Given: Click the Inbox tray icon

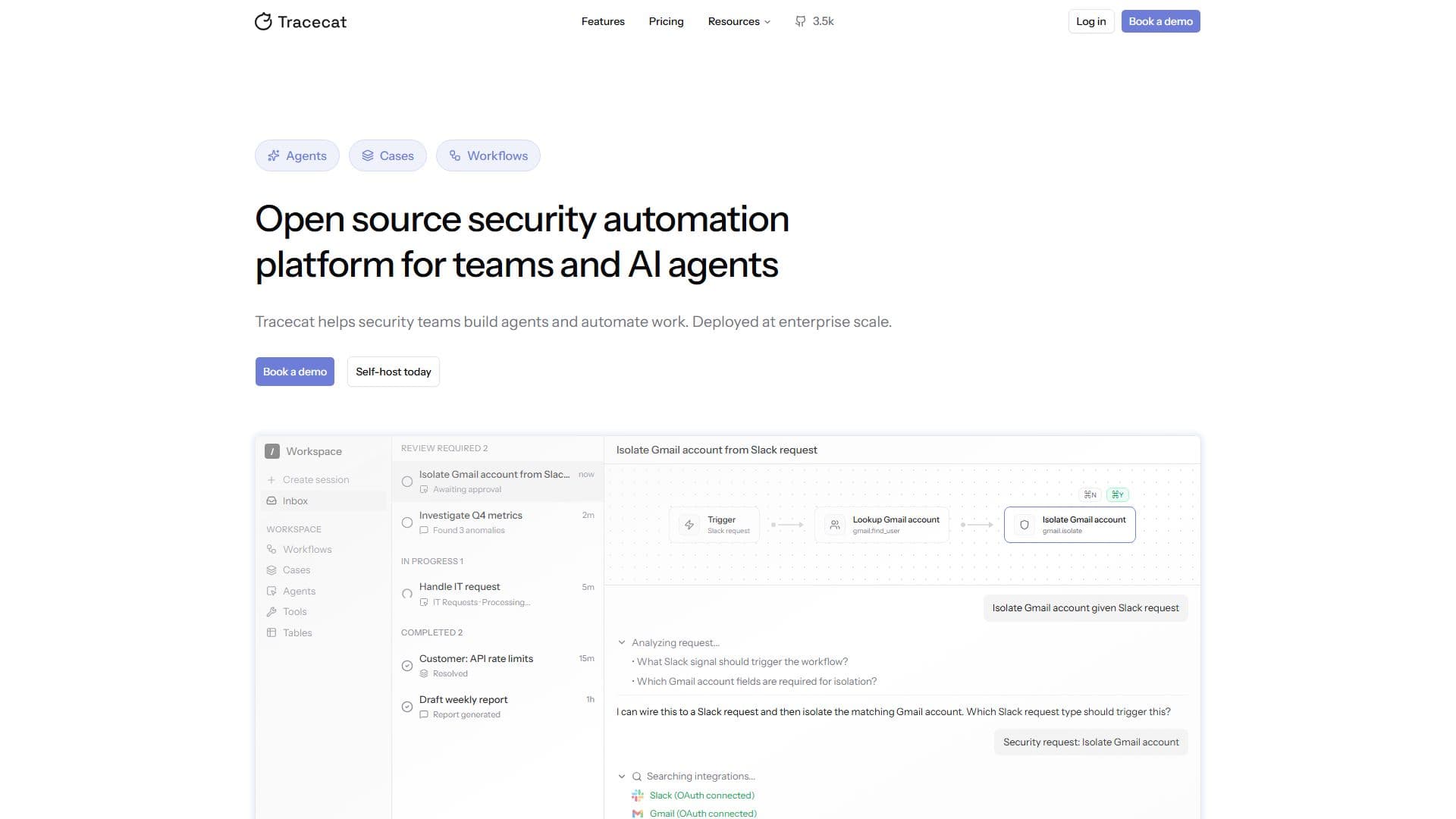Looking at the screenshot, I should 271,500.
